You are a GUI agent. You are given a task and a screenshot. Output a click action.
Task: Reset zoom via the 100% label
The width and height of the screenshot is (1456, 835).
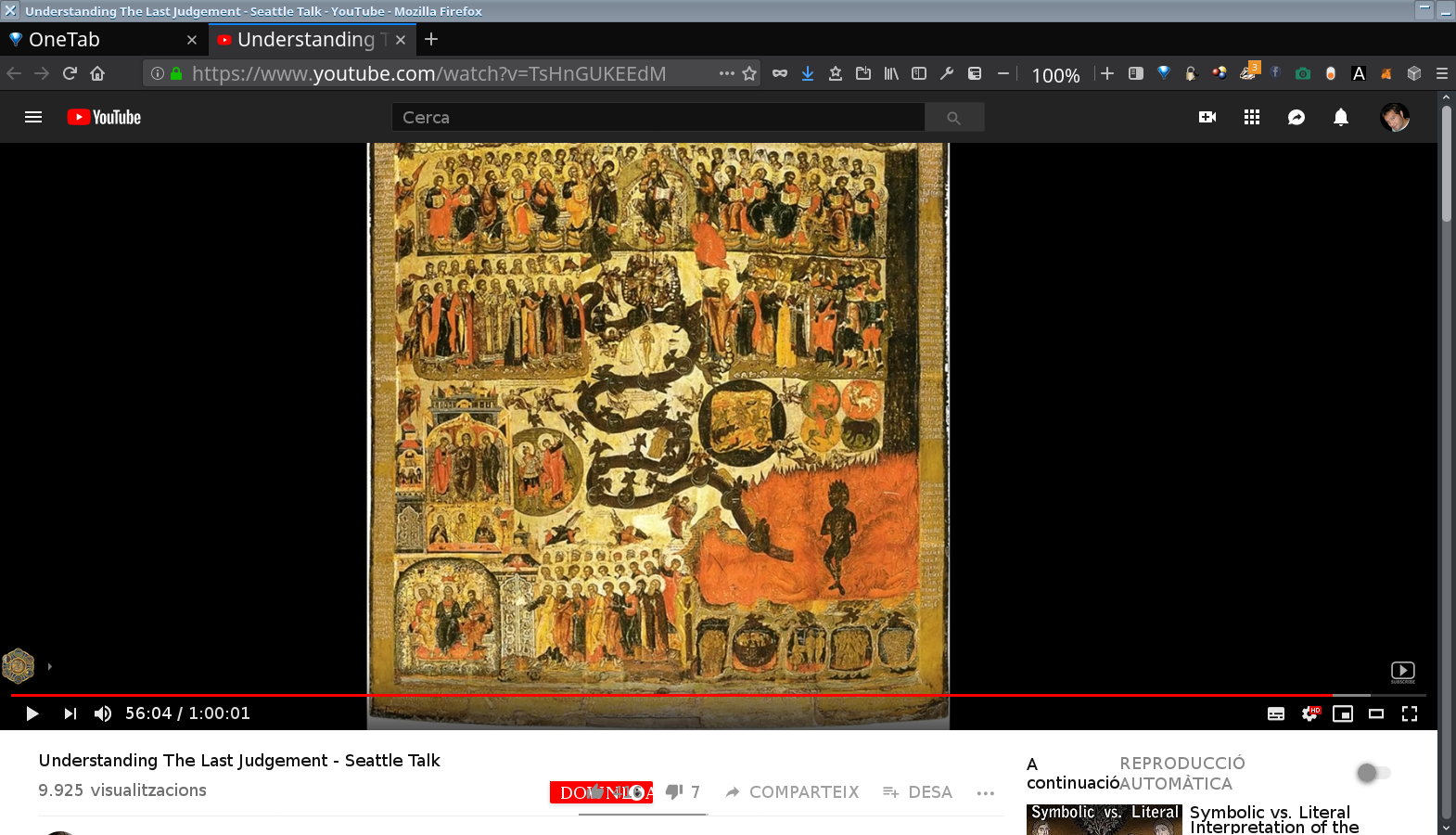pyautogui.click(x=1056, y=75)
